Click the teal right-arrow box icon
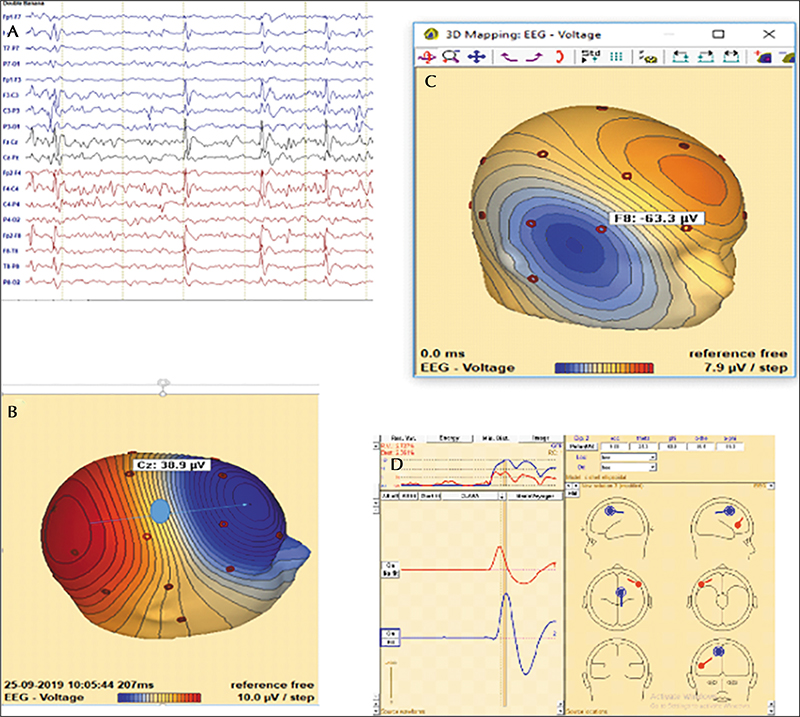The image size is (800, 717). (706, 57)
